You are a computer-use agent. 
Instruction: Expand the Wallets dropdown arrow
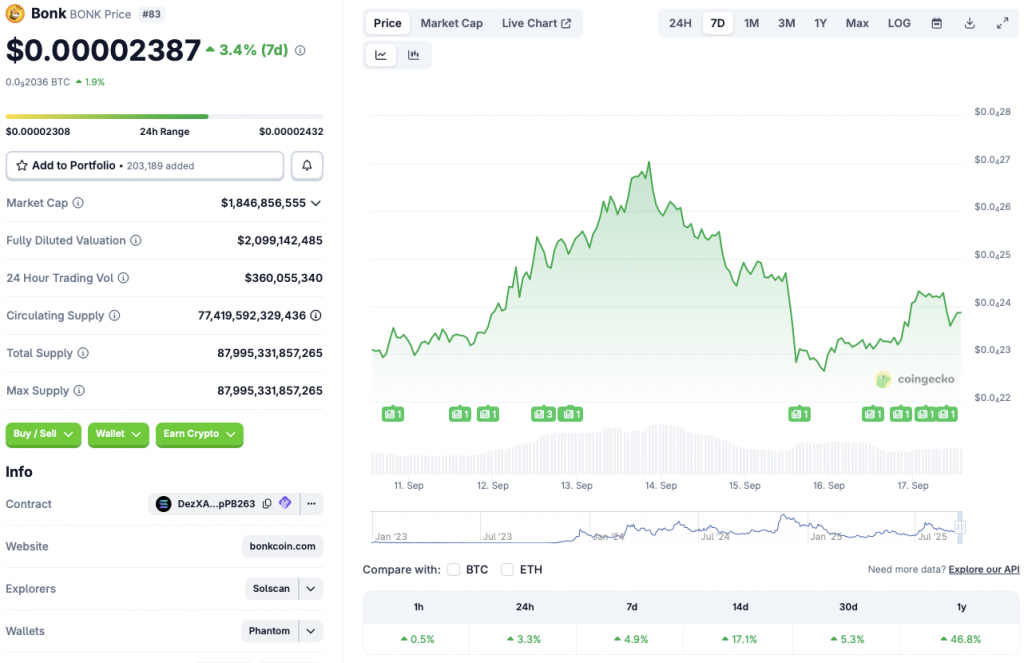click(311, 631)
